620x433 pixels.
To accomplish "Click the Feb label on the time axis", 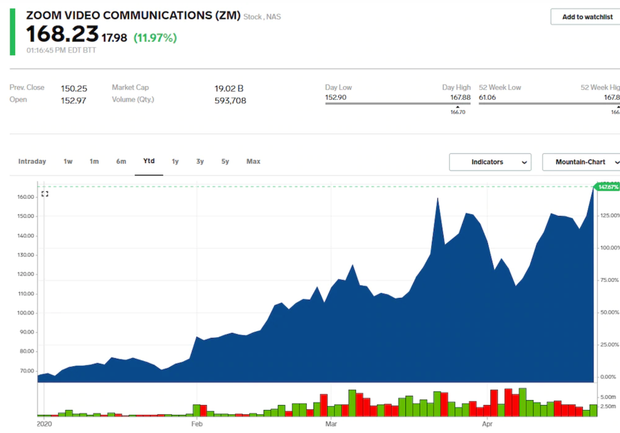I will tap(197, 424).
